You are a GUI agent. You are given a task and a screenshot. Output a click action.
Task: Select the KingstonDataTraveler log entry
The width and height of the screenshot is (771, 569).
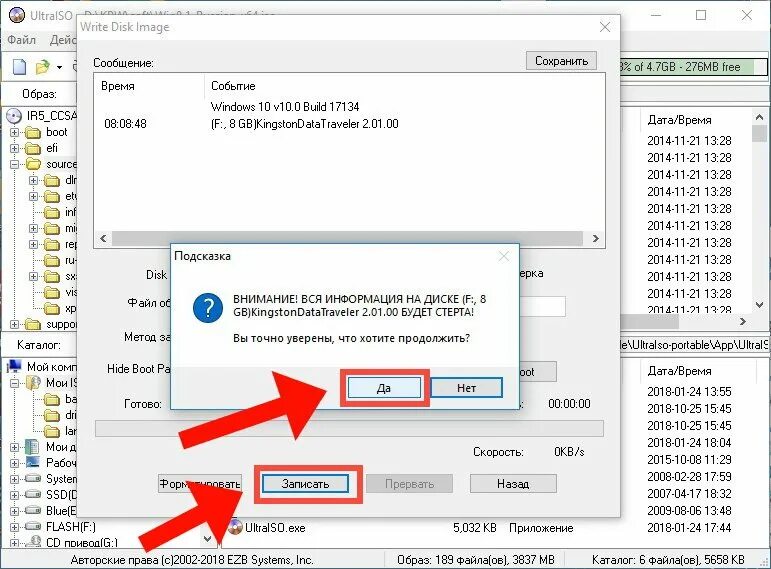tap(304, 124)
